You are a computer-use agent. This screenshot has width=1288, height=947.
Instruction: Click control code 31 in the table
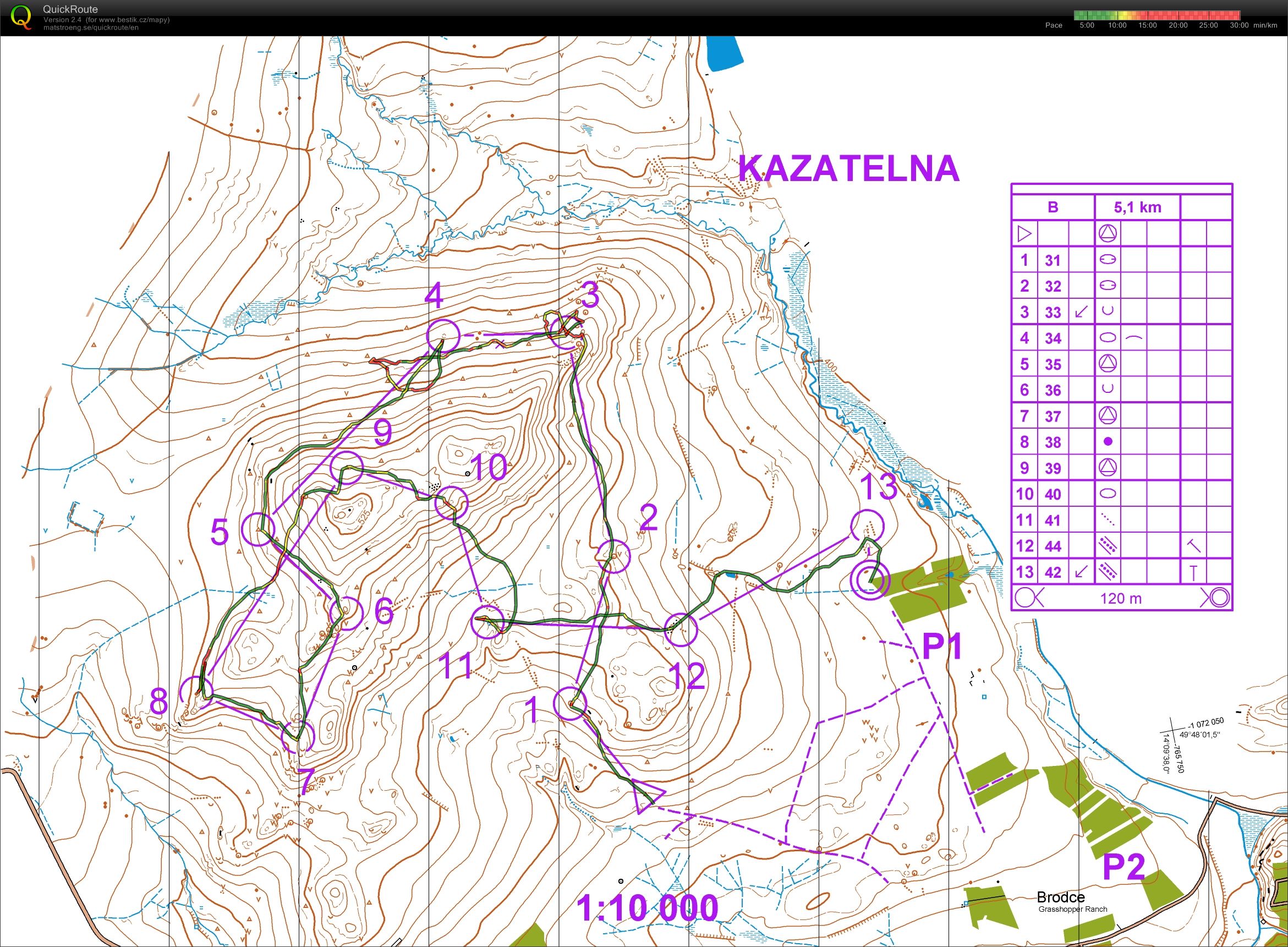[x=1053, y=260]
